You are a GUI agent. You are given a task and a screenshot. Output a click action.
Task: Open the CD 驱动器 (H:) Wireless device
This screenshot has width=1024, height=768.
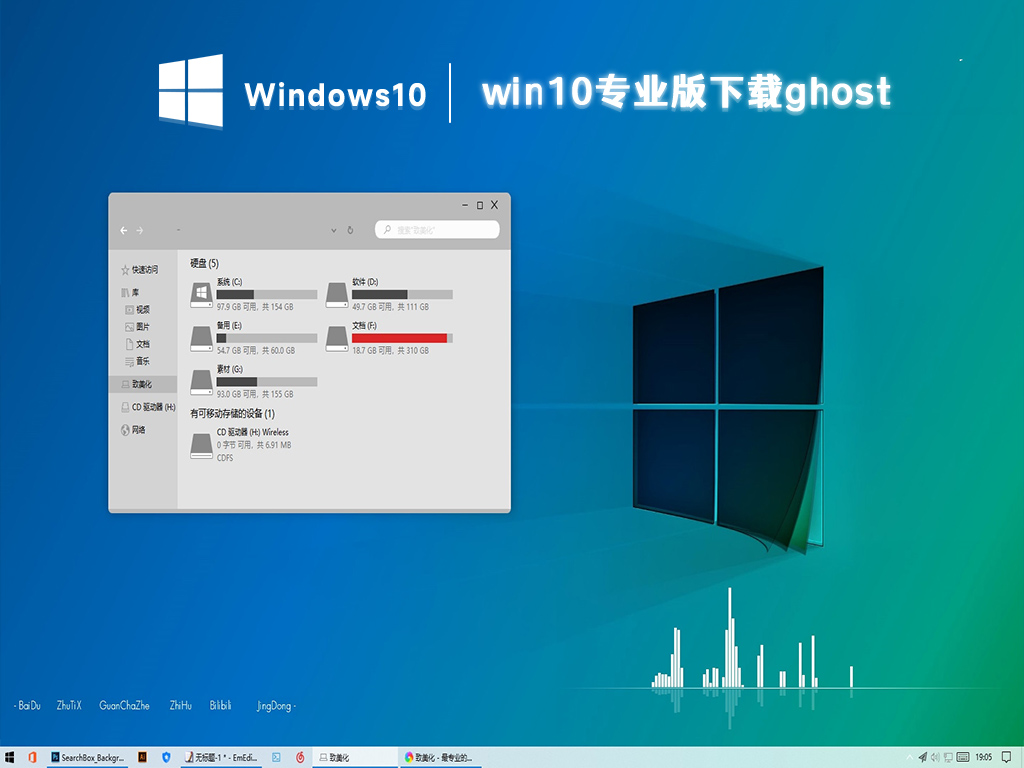[201, 445]
